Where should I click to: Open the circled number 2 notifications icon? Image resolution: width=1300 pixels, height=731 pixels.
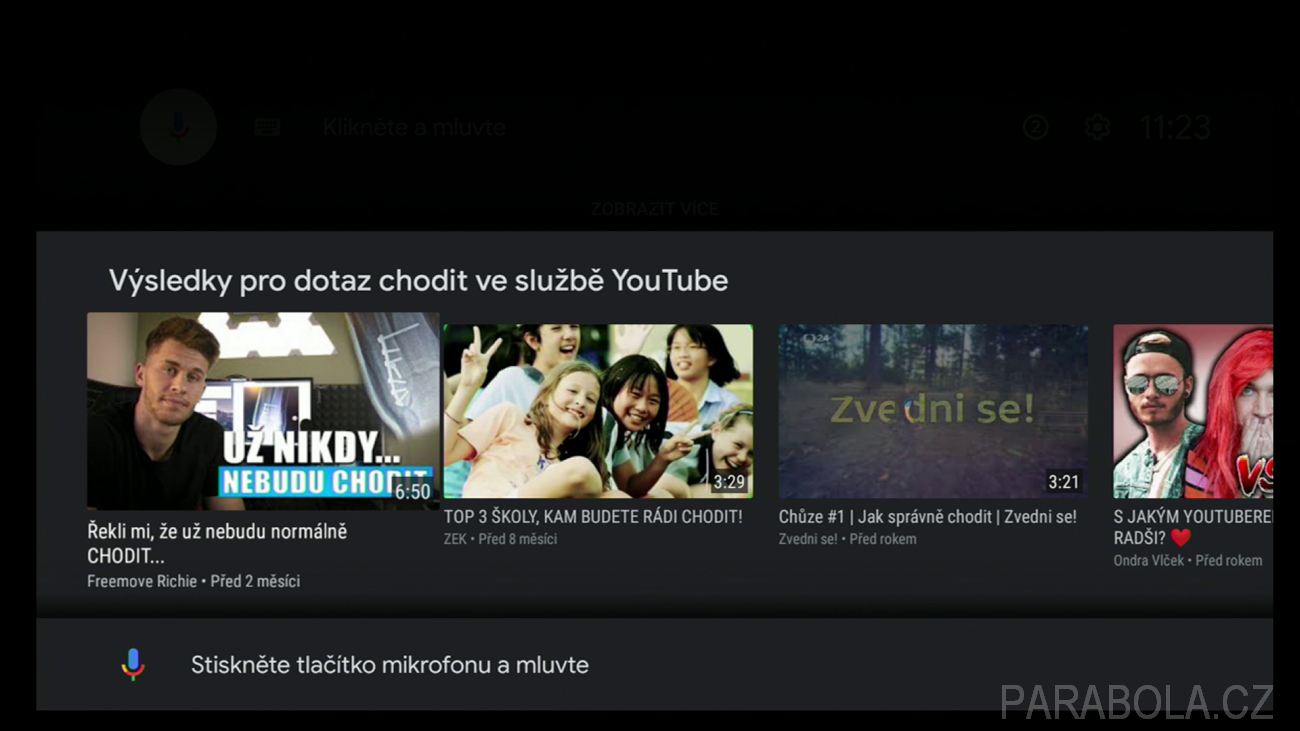point(1035,127)
